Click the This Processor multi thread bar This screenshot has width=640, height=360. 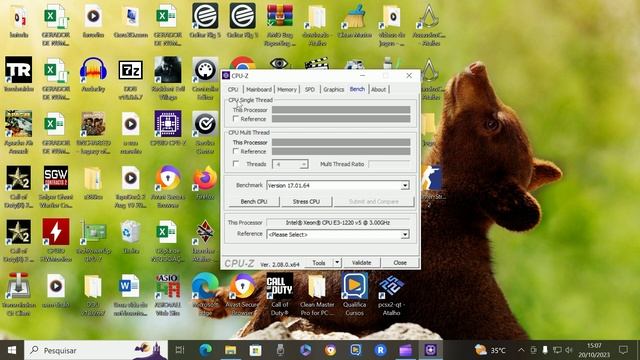(341, 142)
